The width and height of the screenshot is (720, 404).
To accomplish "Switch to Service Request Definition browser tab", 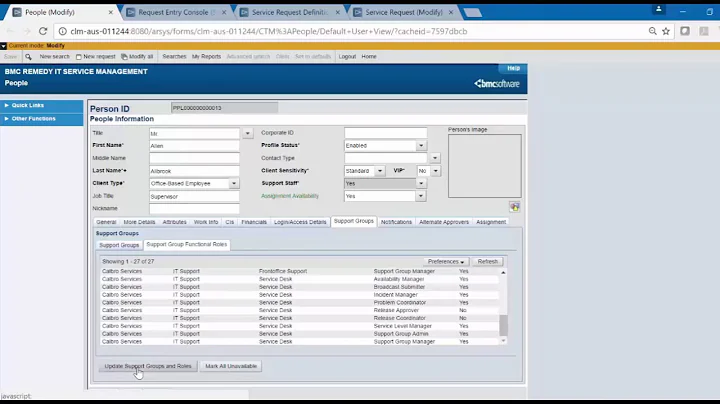I will click(289, 12).
